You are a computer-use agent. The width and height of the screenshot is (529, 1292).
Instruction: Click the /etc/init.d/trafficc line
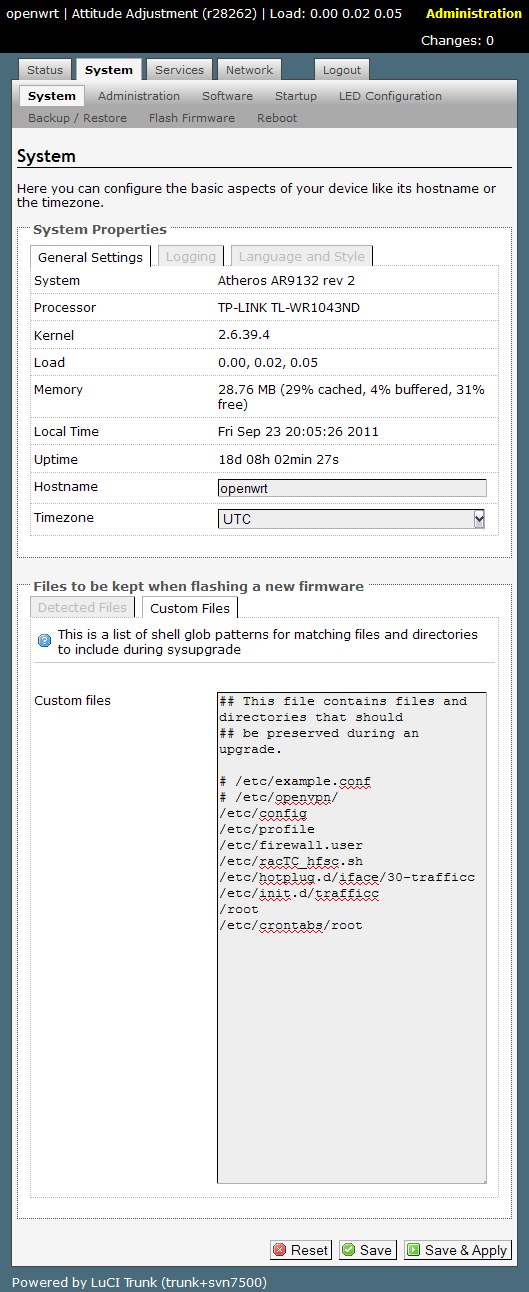tap(299, 893)
